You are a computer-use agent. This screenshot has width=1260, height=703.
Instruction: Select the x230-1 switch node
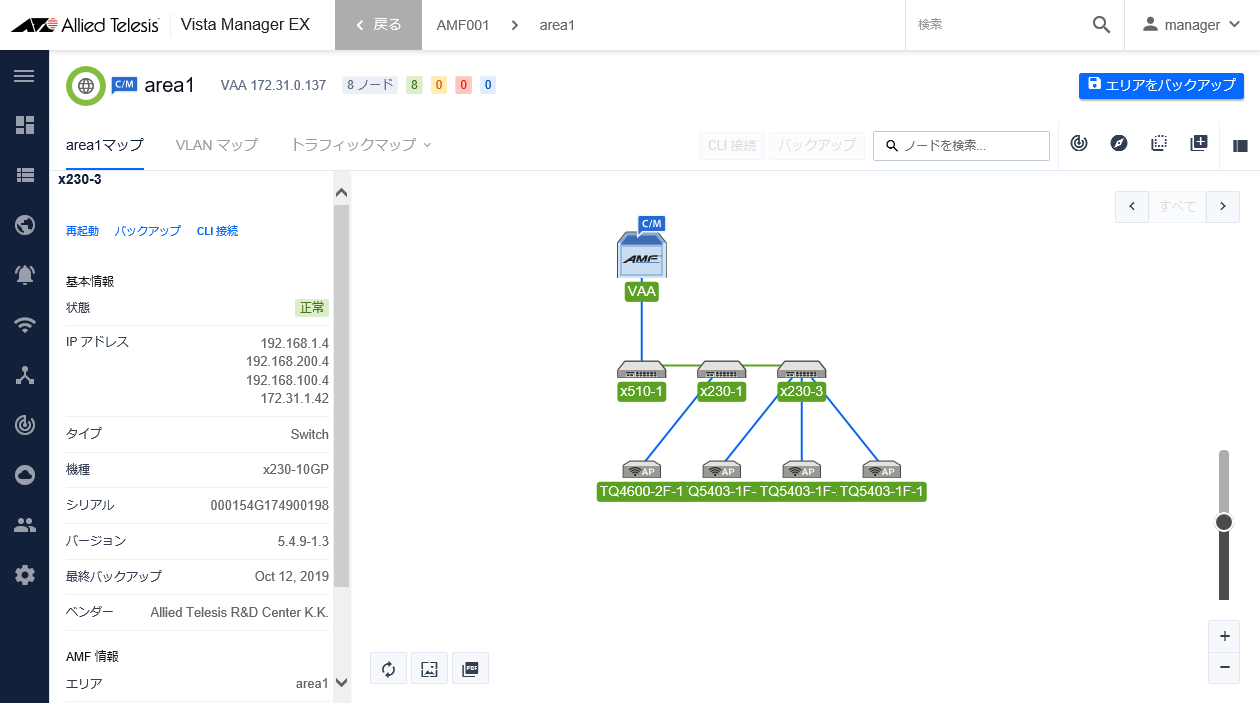721,371
